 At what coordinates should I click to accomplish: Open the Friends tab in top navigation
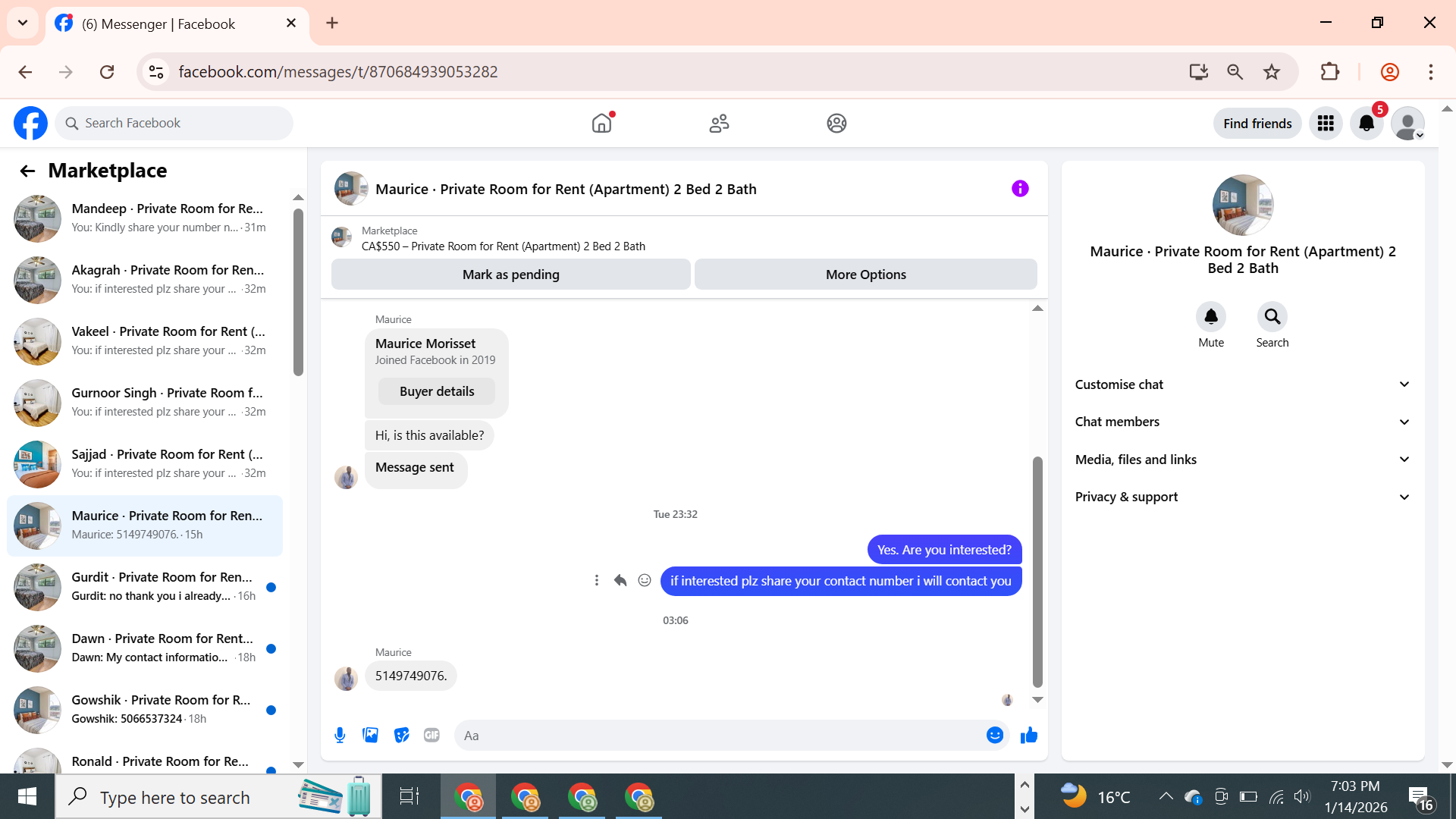pos(719,123)
